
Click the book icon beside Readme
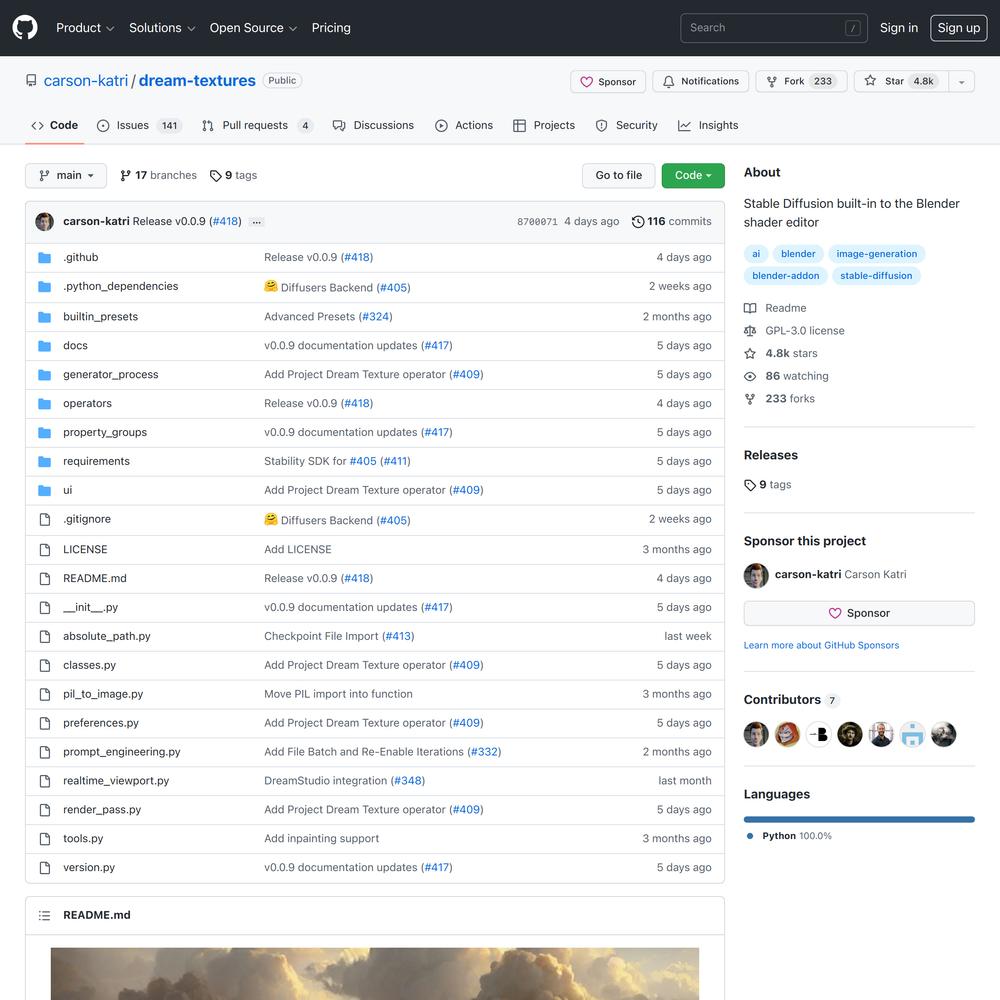point(750,308)
